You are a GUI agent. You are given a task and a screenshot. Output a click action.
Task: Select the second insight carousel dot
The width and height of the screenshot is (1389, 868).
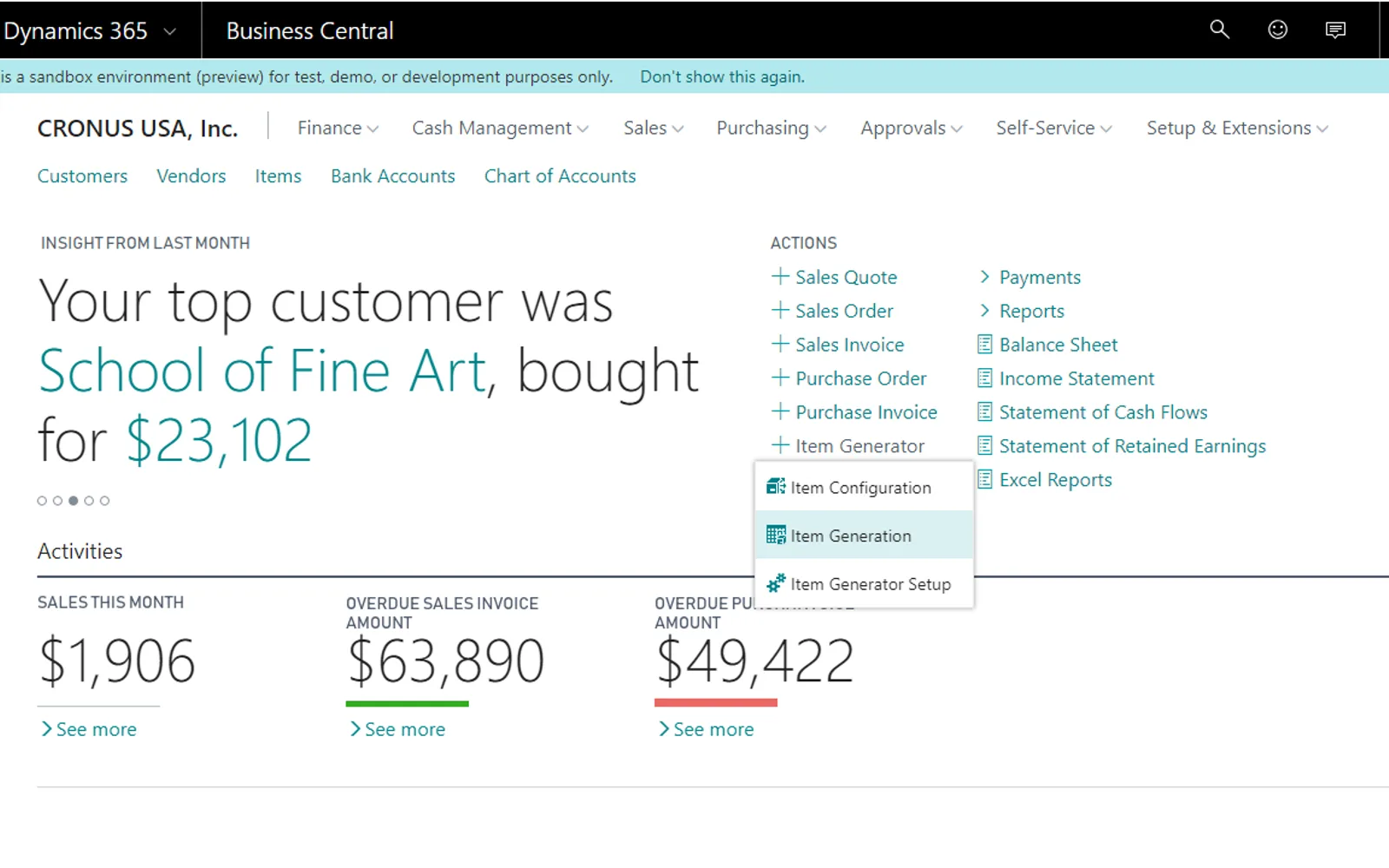coord(57,501)
